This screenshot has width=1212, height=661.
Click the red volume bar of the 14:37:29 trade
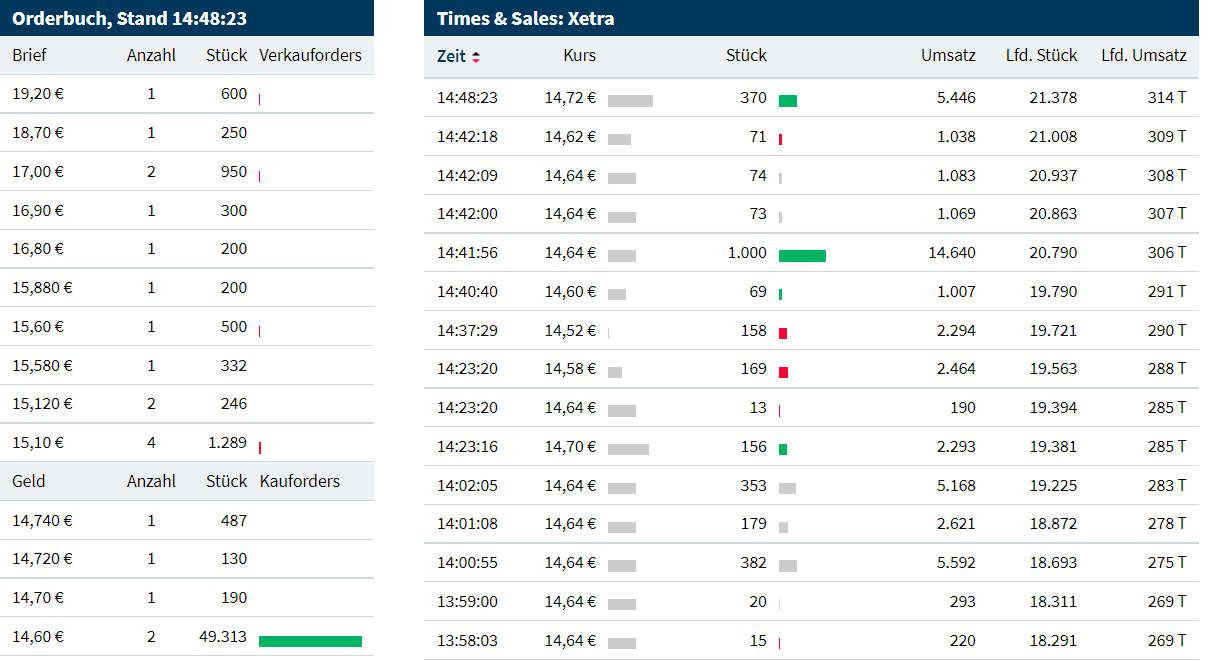[783, 333]
